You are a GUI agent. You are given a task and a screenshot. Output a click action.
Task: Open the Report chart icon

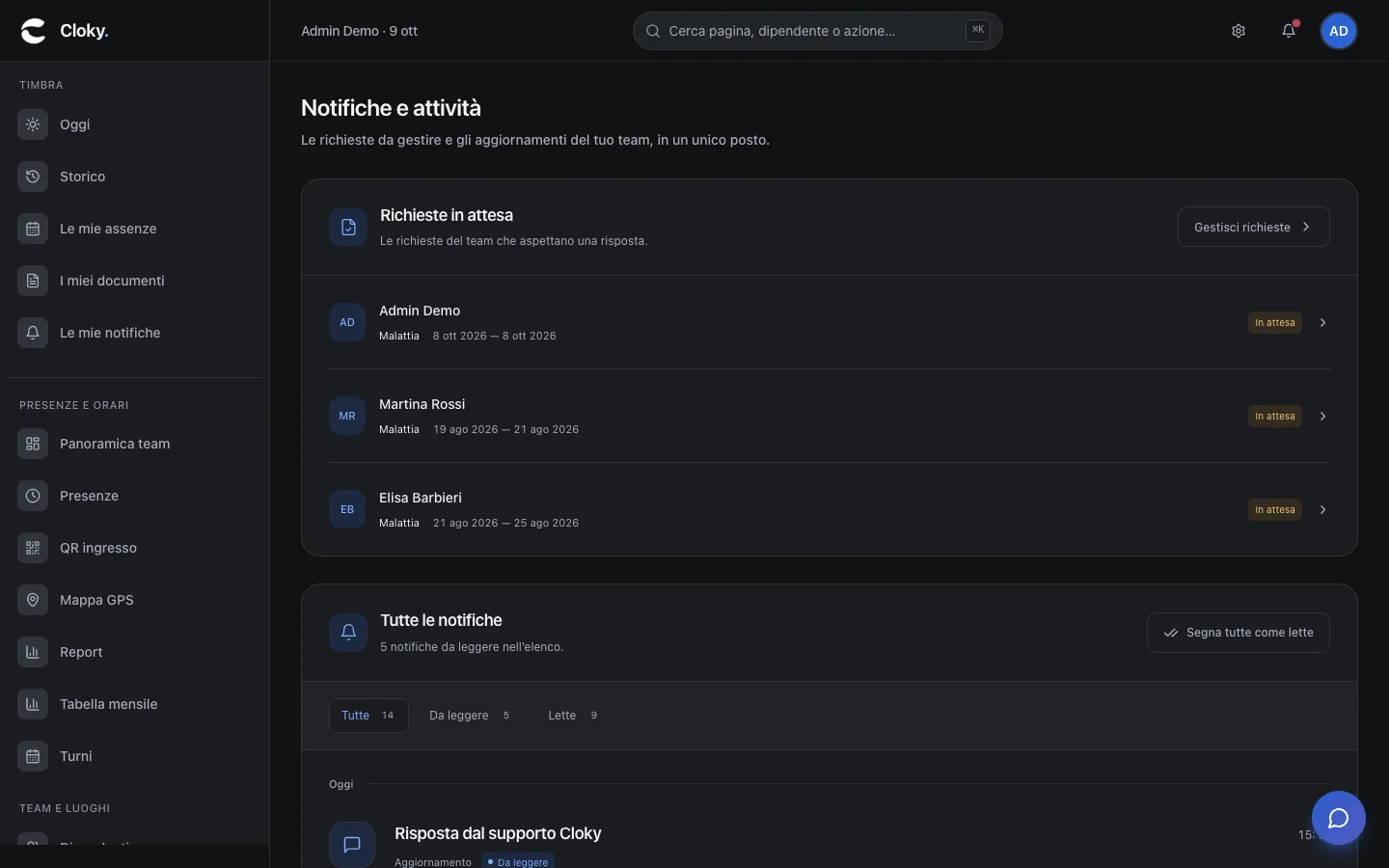tap(33, 652)
